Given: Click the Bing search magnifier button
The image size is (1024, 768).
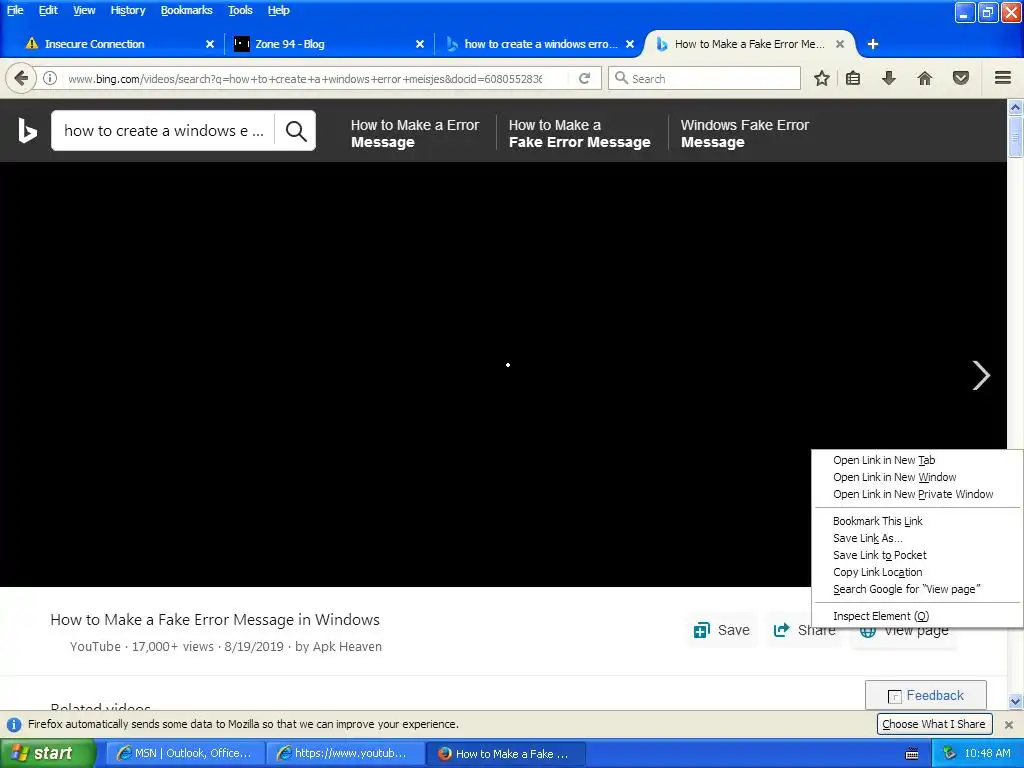Looking at the screenshot, I should click(296, 131).
